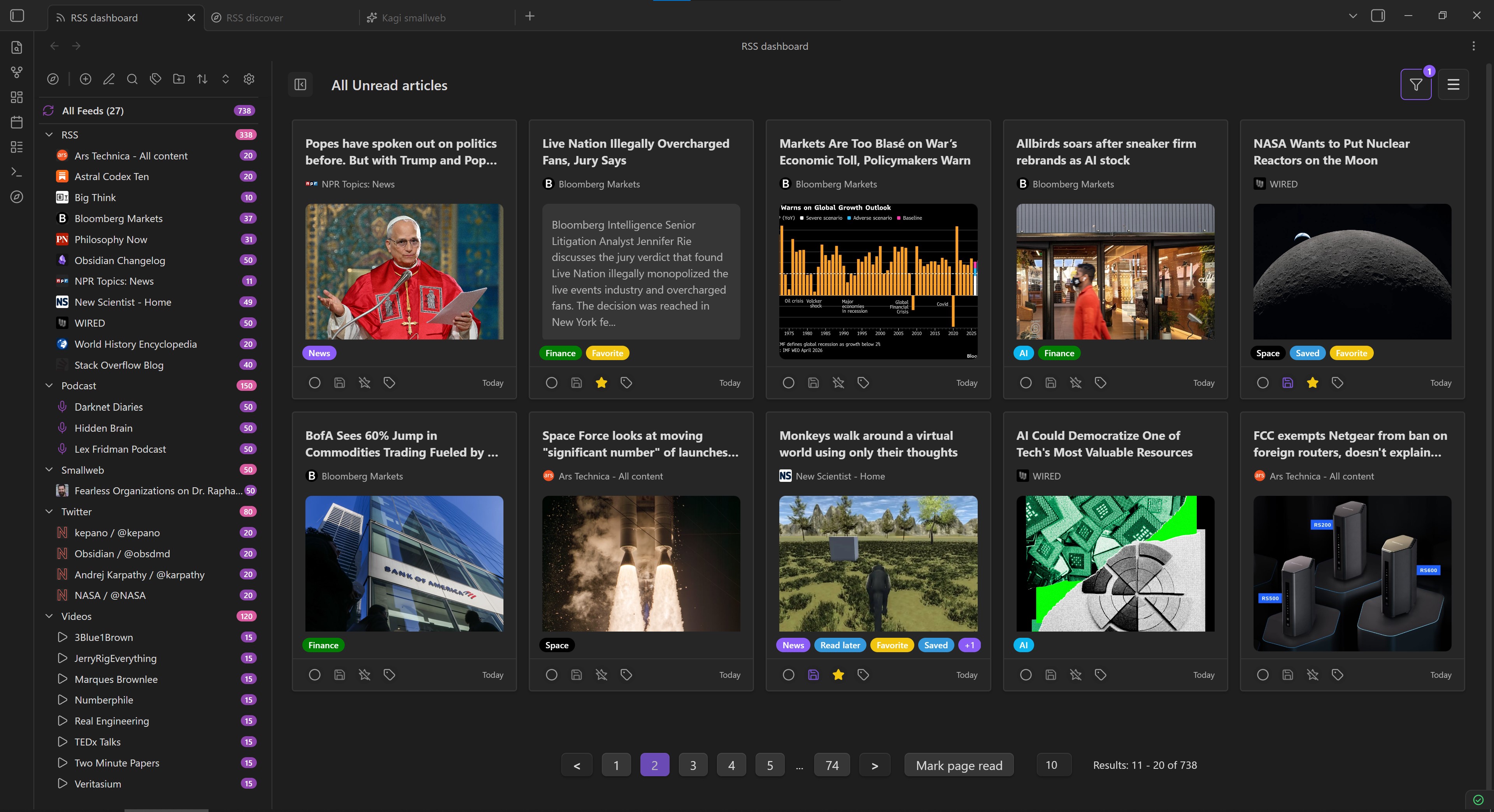The width and height of the screenshot is (1494, 812).
Task: Mark BofA Commodities article as read circle
Action: (x=314, y=675)
